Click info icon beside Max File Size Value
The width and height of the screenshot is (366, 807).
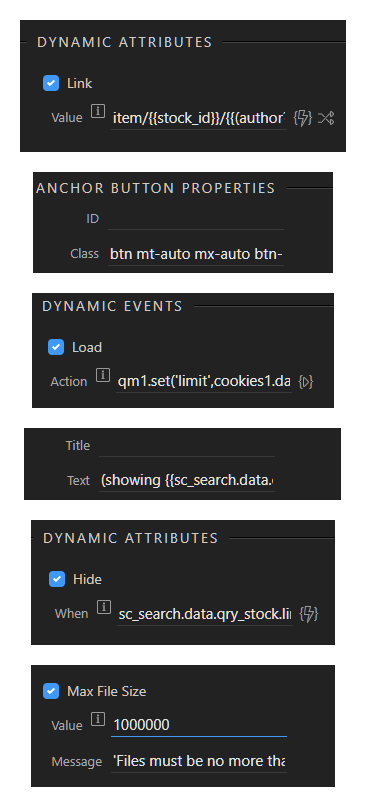tap(98, 719)
